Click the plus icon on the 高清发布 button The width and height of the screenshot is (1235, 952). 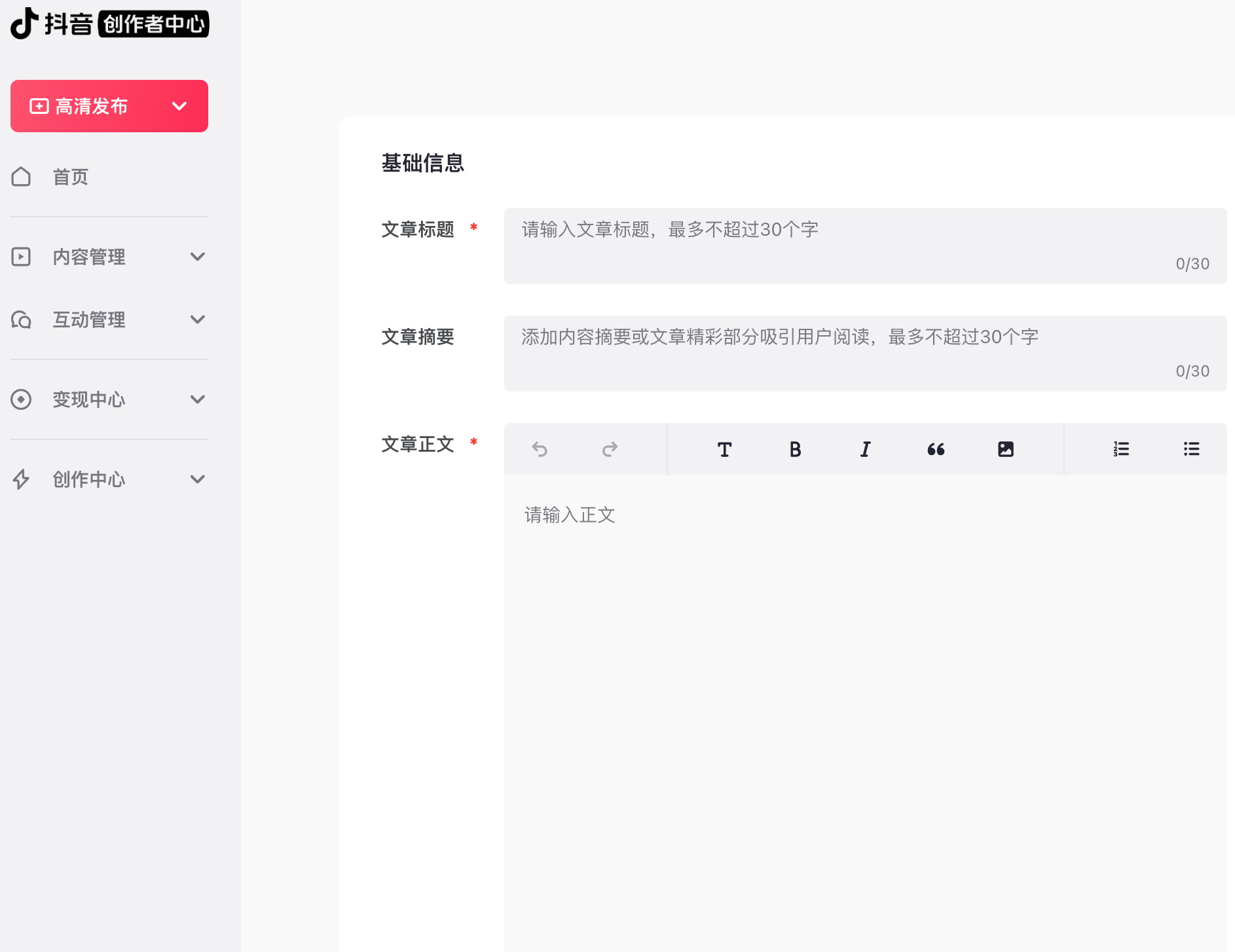pos(39,106)
